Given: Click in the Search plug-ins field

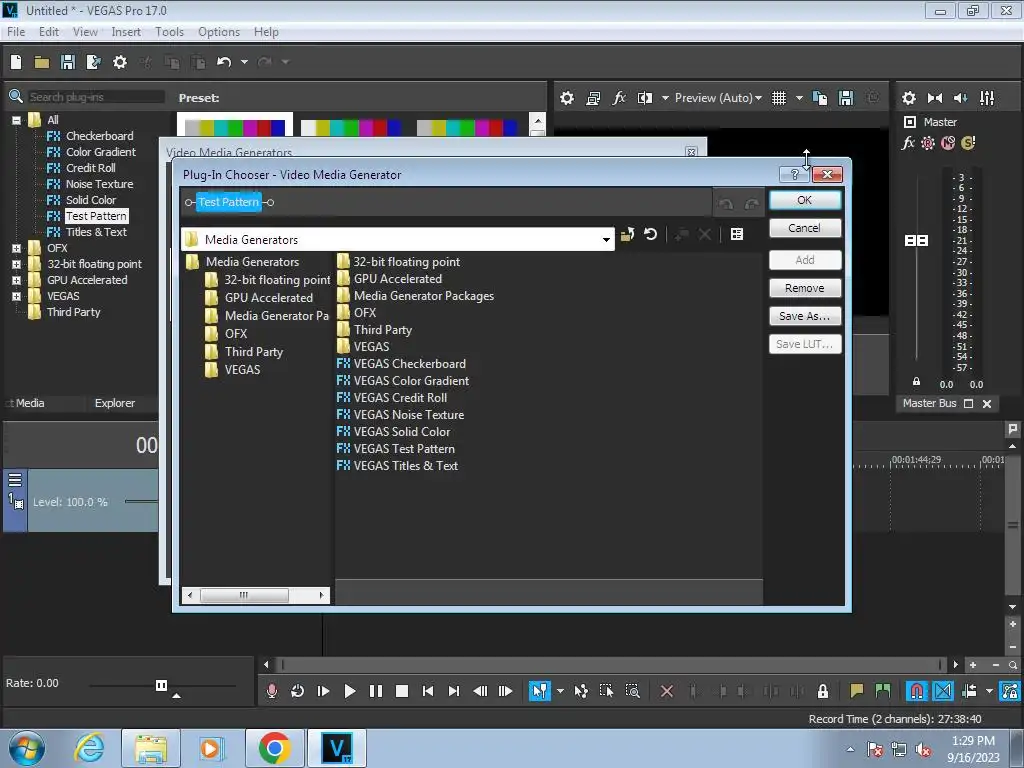Looking at the screenshot, I should click(96, 97).
